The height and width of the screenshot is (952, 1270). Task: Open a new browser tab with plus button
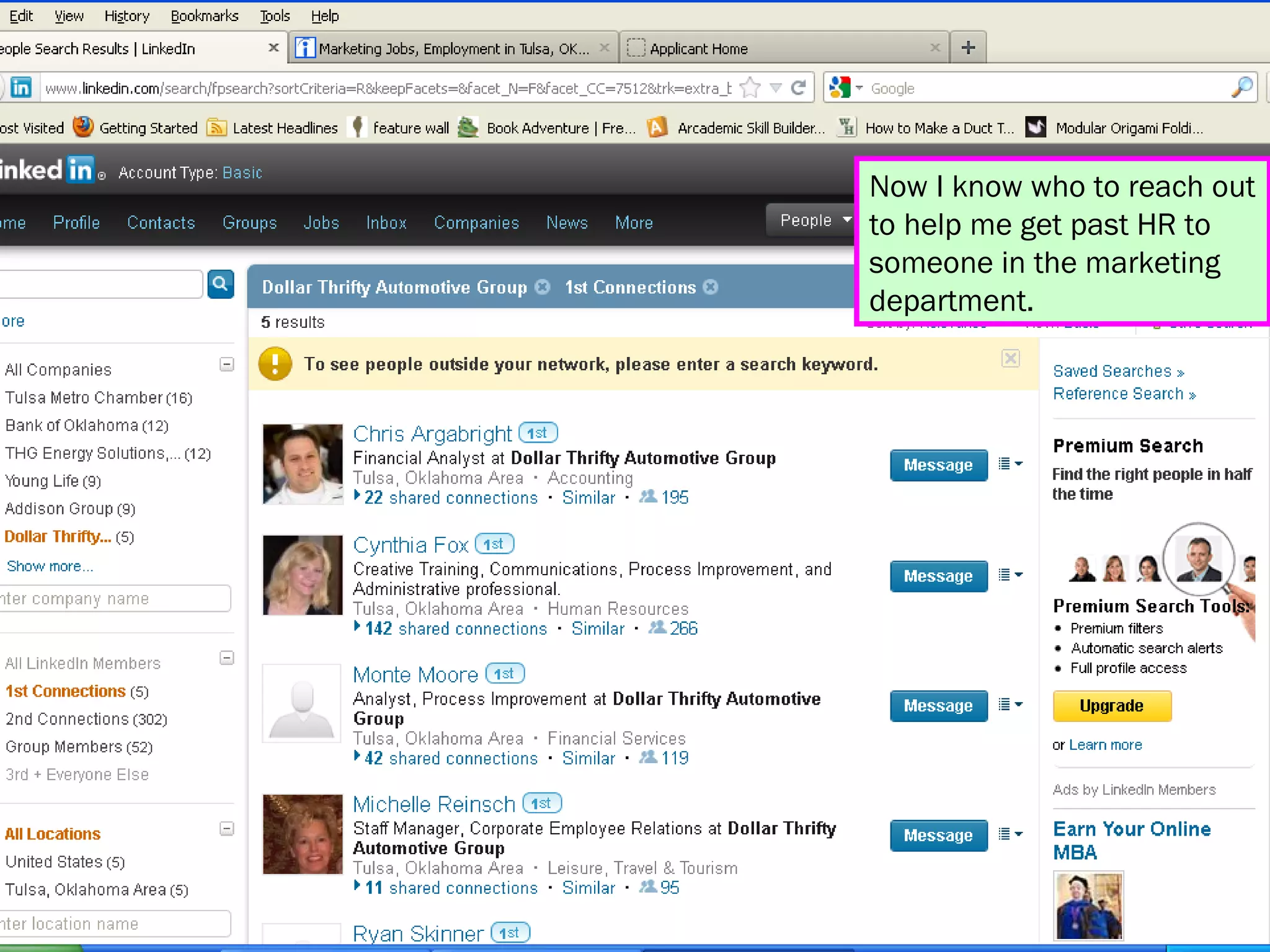click(x=968, y=48)
